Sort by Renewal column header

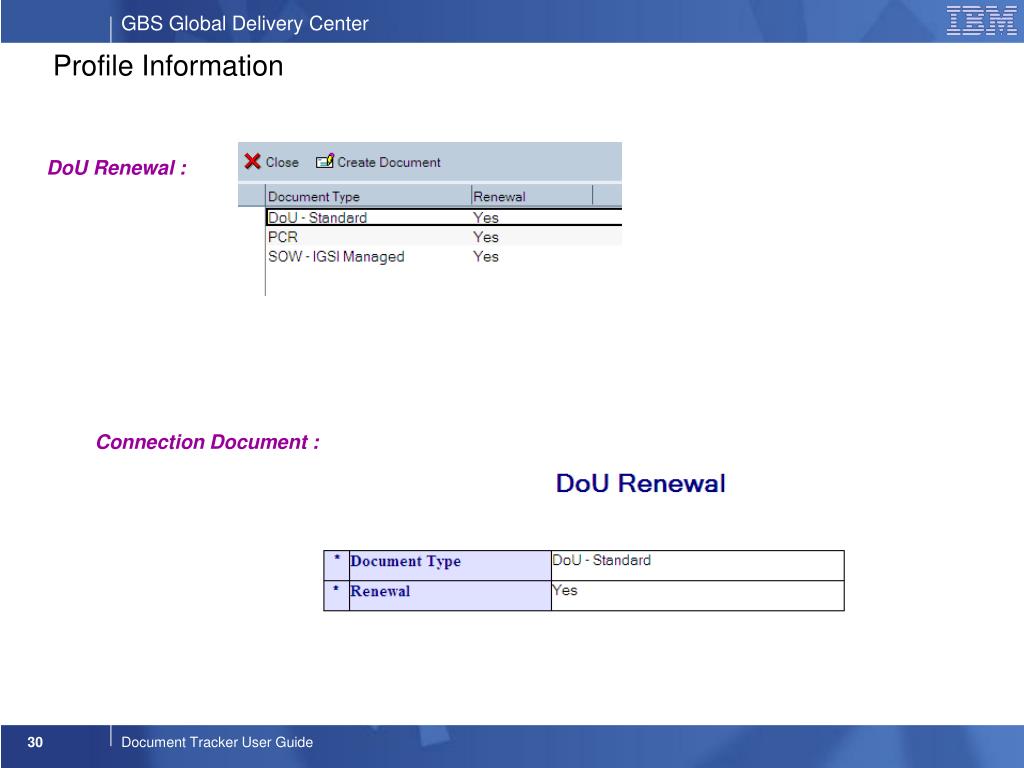pos(532,196)
